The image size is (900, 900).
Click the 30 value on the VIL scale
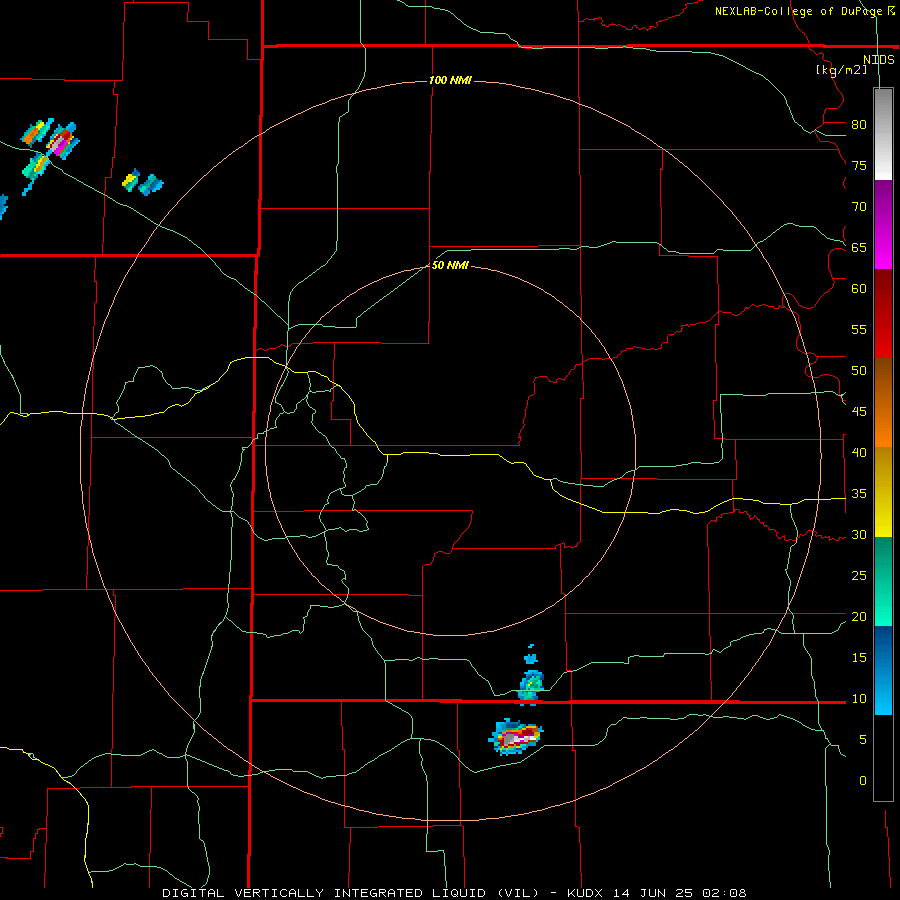click(x=859, y=534)
